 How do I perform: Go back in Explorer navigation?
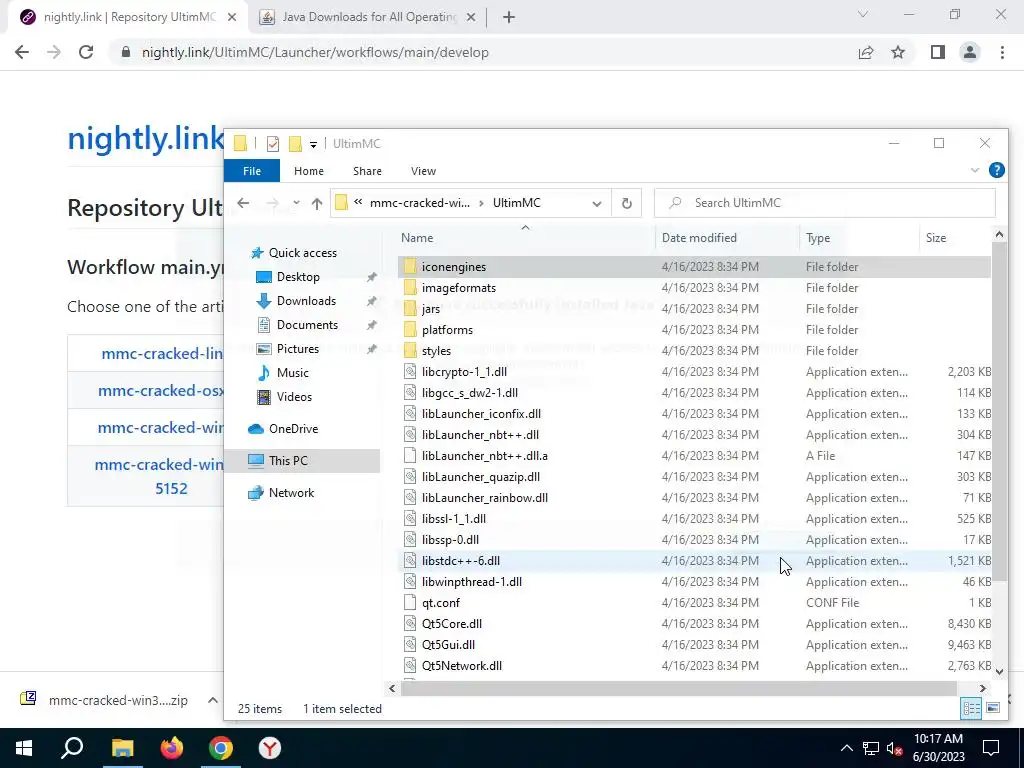tap(243, 203)
